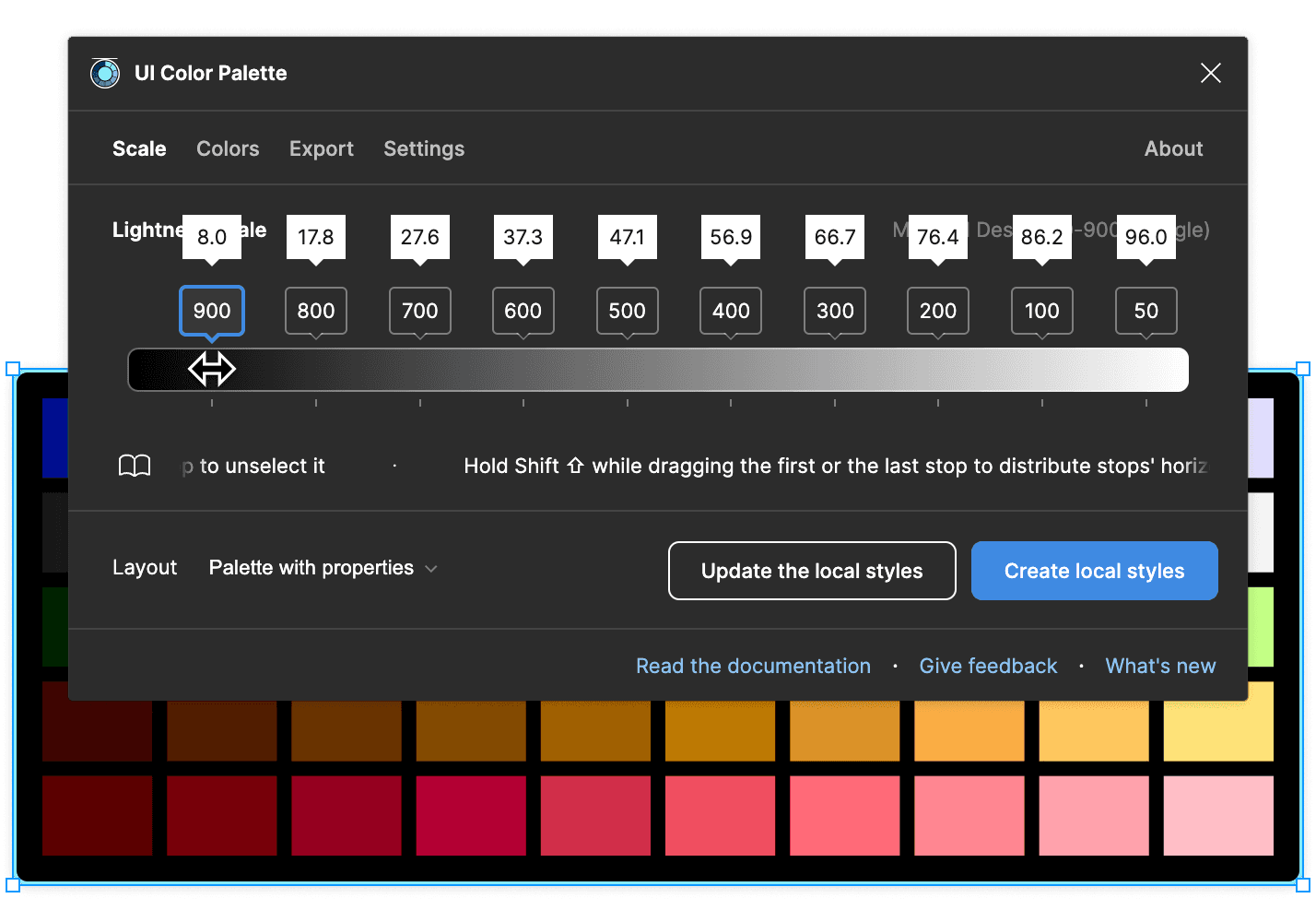Open the About section

click(x=1173, y=148)
